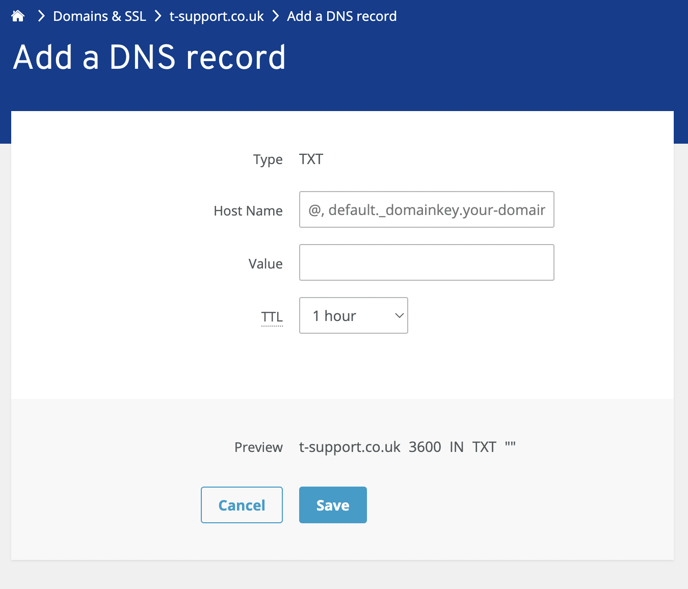Go to the home icon in breadcrumb

click(x=18, y=16)
